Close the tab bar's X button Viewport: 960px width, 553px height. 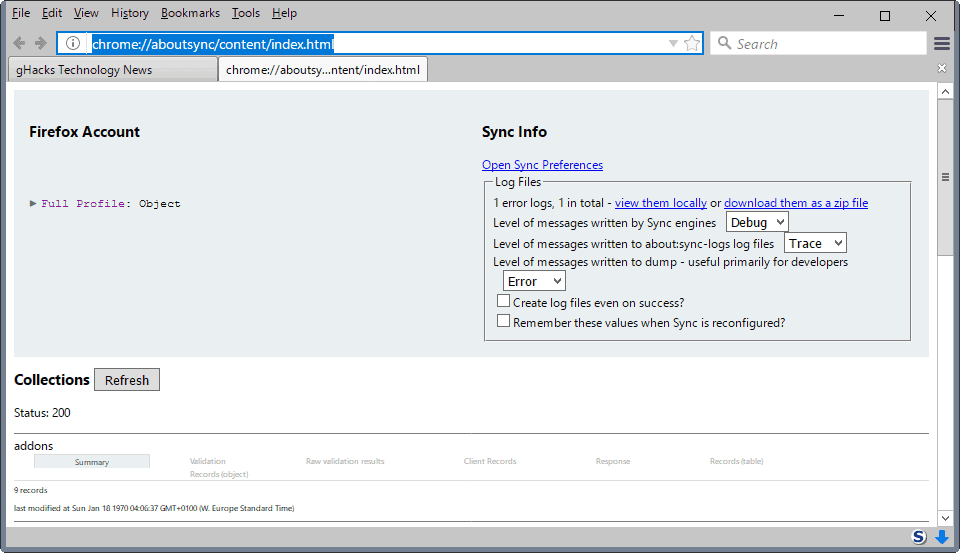coord(942,68)
